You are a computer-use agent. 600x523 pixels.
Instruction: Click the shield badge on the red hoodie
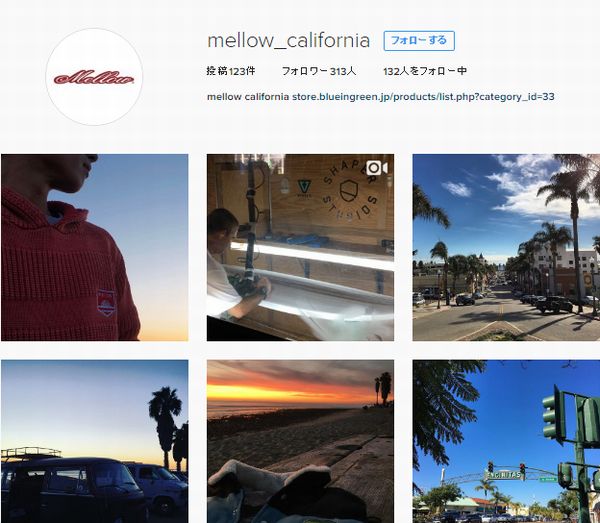pyautogui.click(x=106, y=303)
